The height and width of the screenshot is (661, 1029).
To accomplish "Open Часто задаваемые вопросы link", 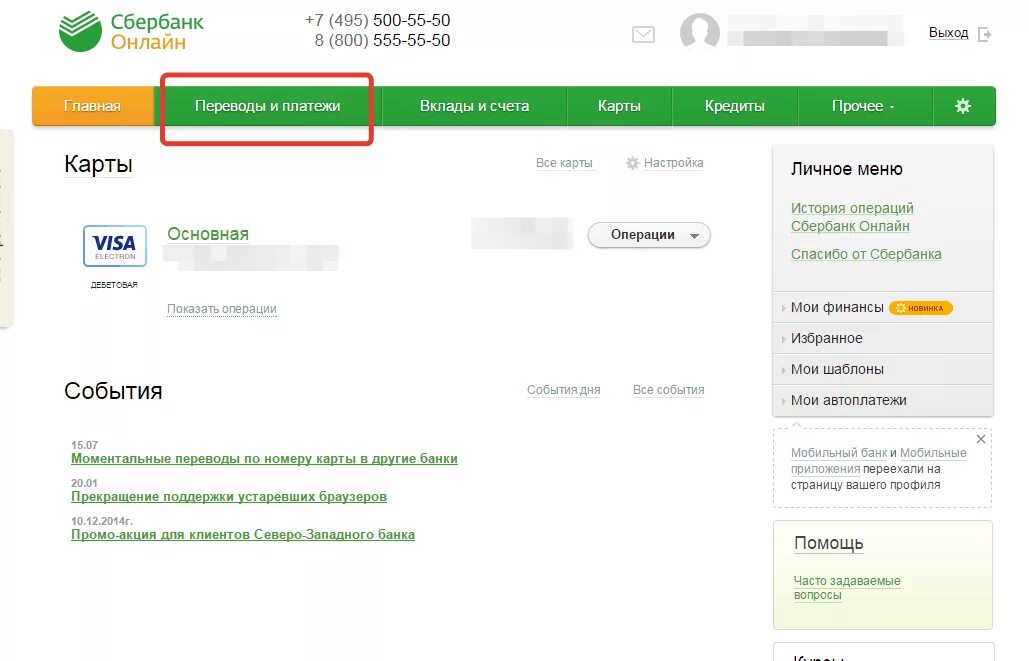I will (x=847, y=587).
